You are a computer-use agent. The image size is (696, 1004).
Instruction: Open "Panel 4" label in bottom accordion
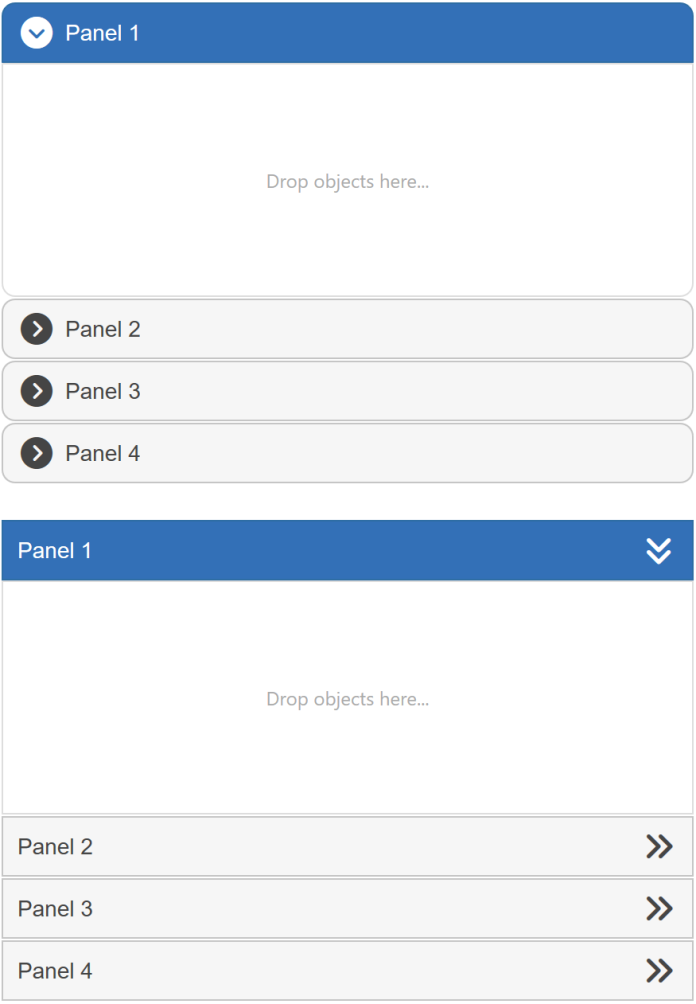coord(55,971)
